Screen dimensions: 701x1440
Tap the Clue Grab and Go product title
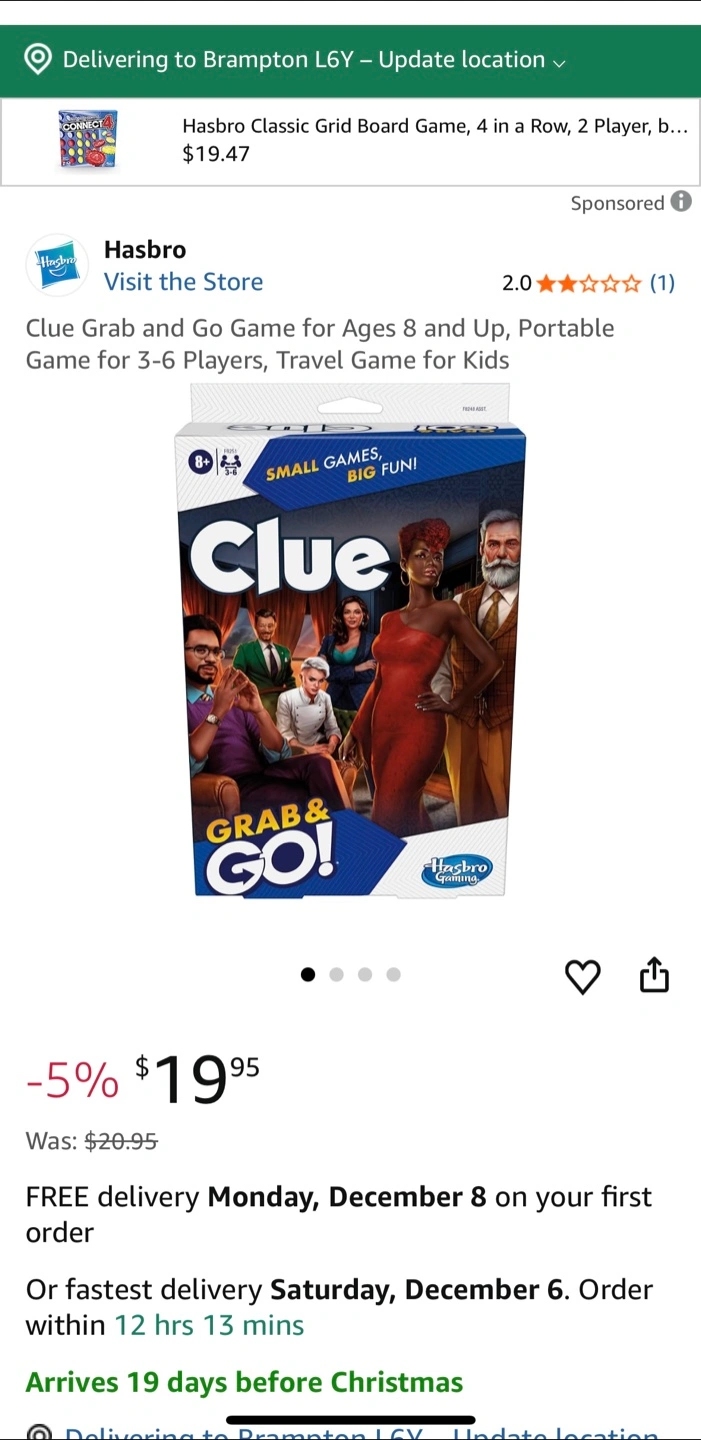pyautogui.click(x=320, y=344)
